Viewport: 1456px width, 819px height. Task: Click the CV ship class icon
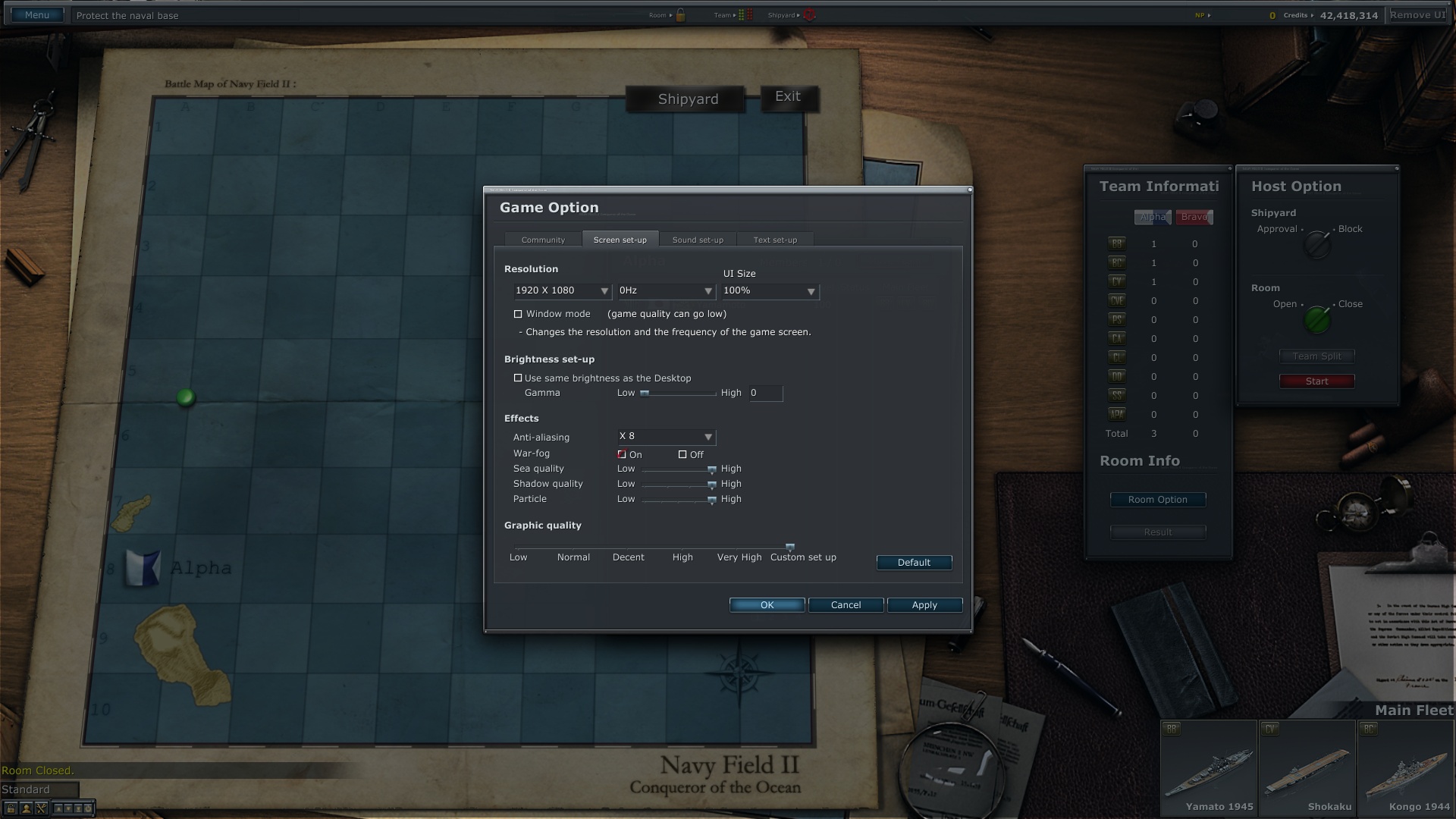1116,282
